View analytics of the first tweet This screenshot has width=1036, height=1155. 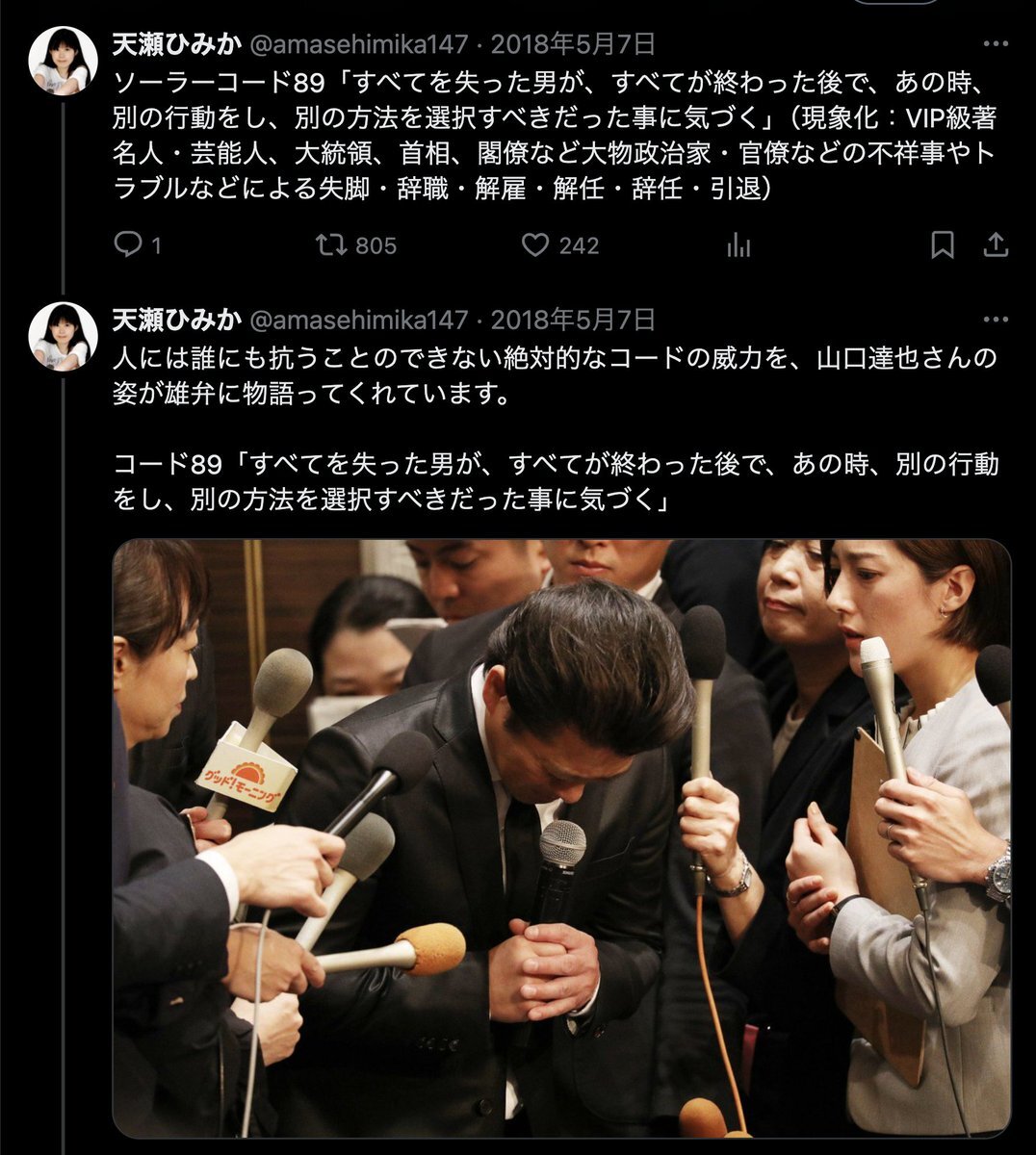coord(739,245)
